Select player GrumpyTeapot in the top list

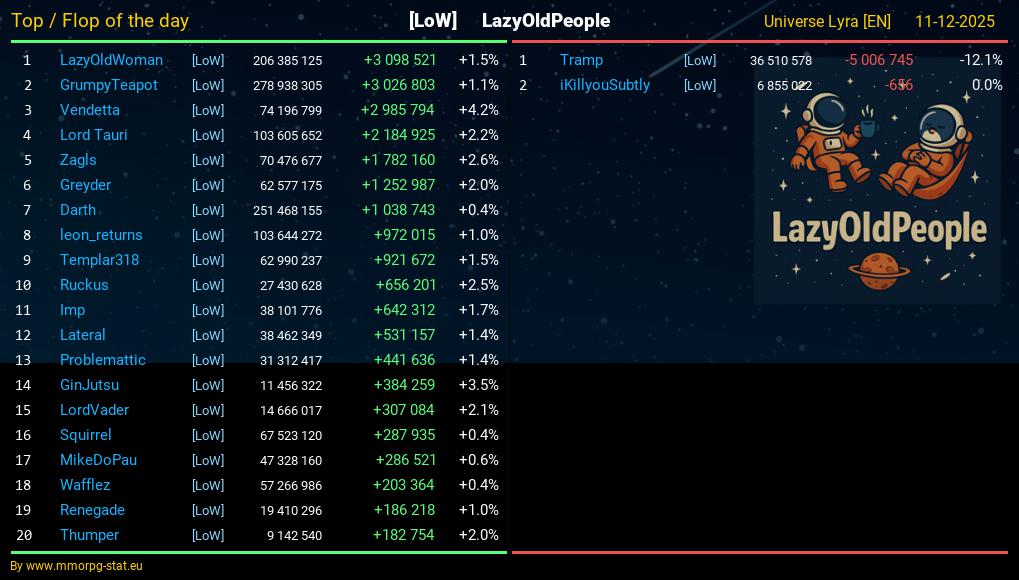point(108,85)
